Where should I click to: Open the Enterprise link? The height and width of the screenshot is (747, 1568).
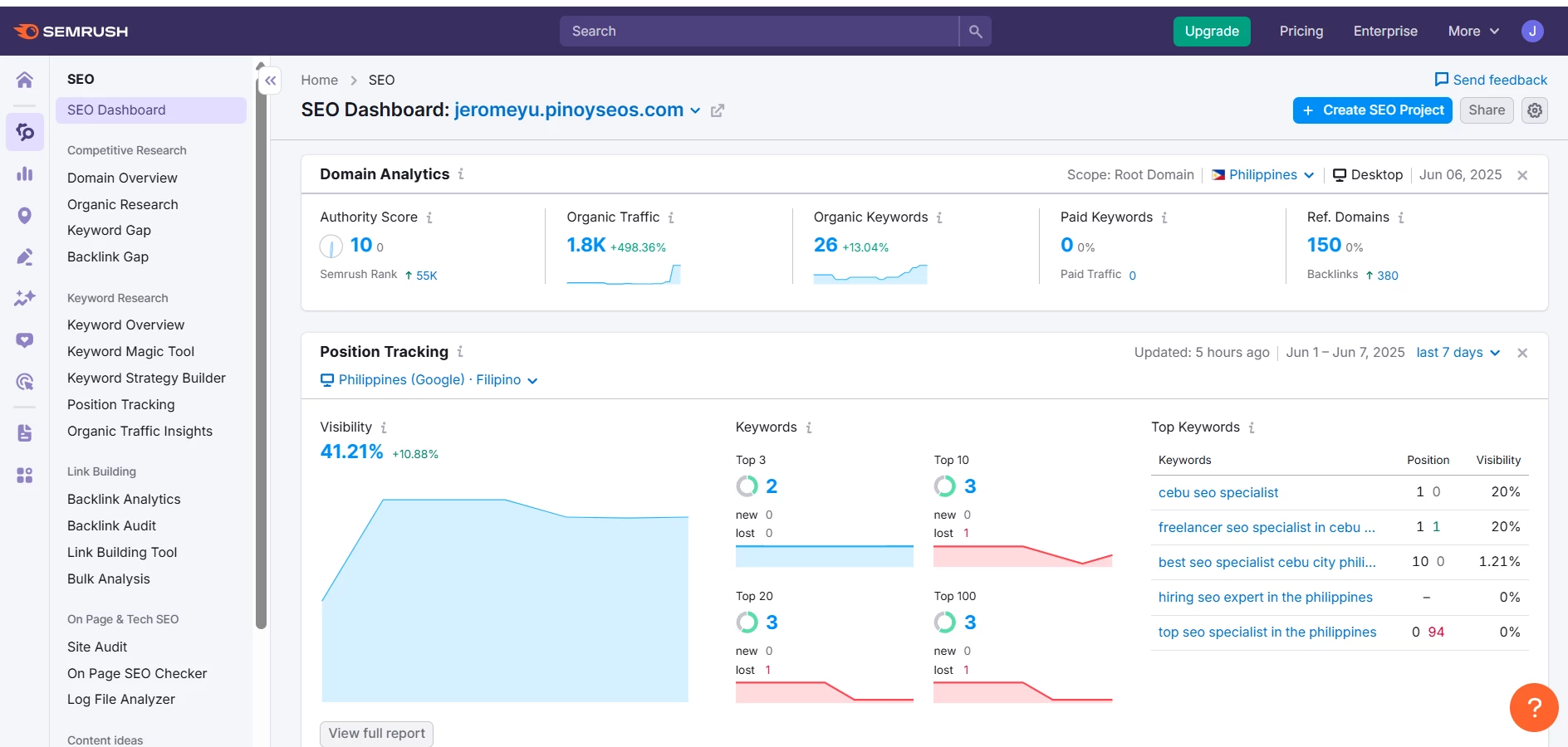pyautogui.click(x=1385, y=32)
